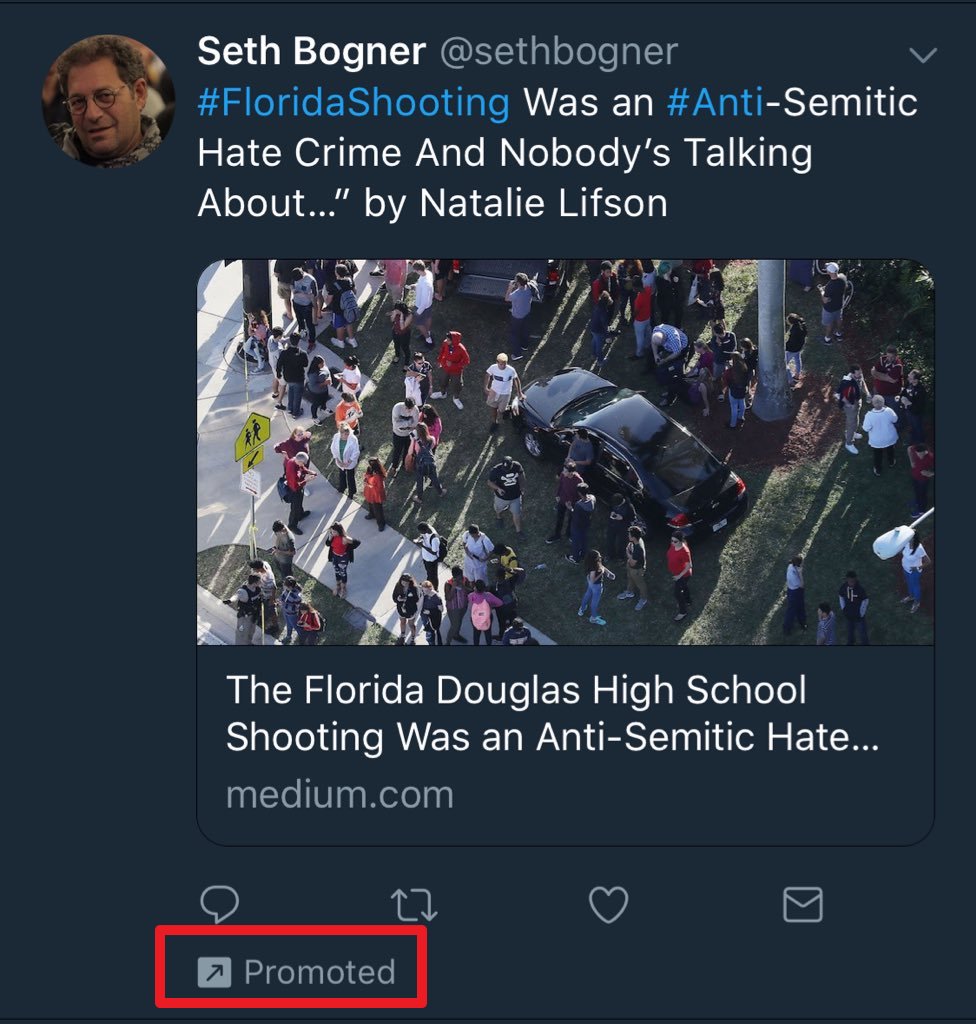The height and width of the screenshot is (1024, 976).
Task: Tap the "Hate Crime And Nobody's Talking" line
Action: point(504,153)
